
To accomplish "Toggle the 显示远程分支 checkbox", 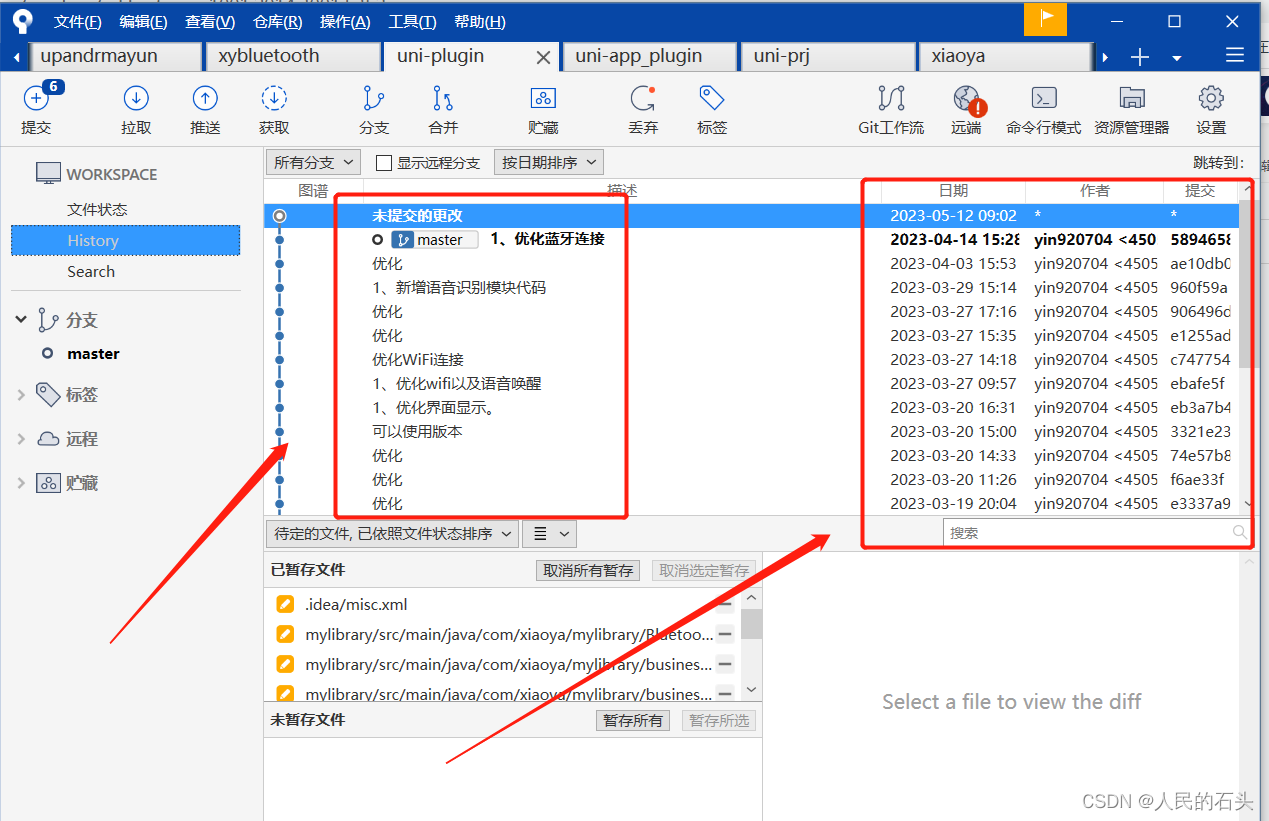I will (384, 163).
